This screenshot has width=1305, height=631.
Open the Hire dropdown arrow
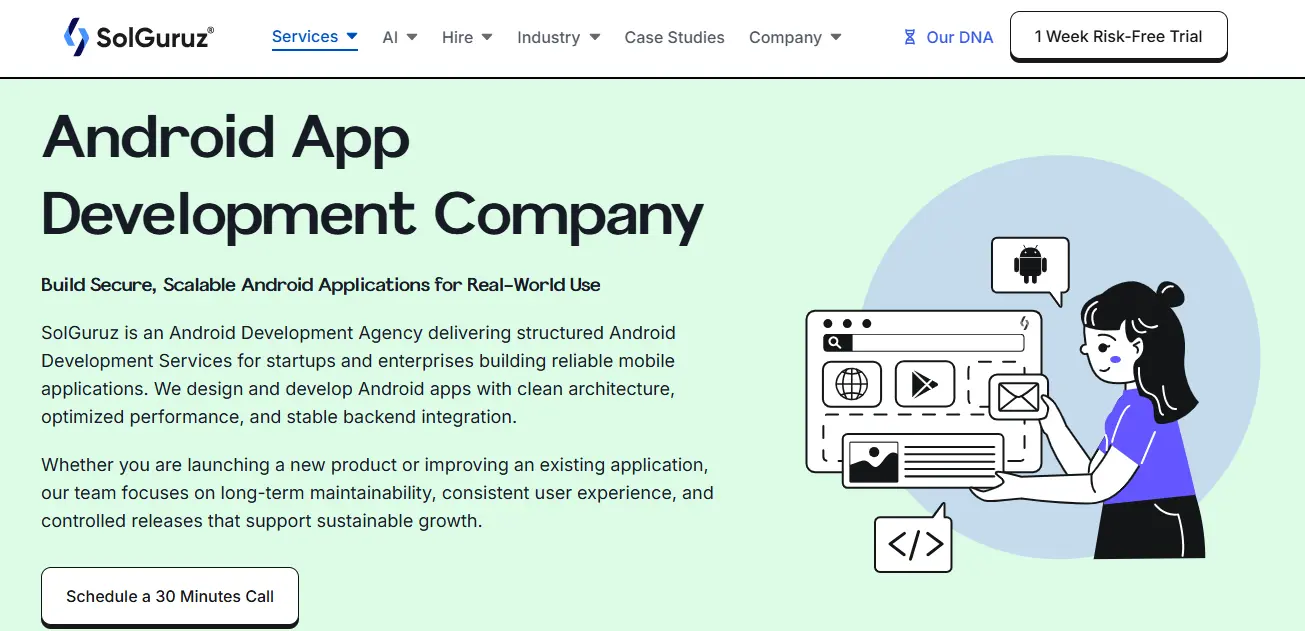point(487,37)
